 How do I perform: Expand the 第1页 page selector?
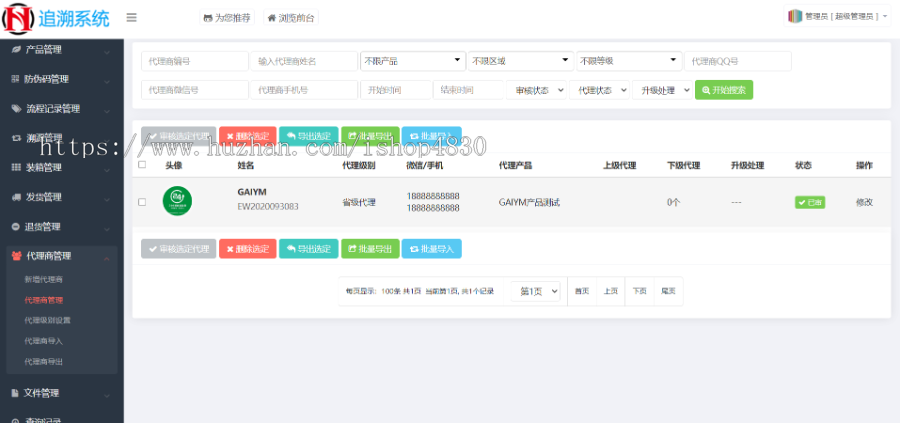538,291
